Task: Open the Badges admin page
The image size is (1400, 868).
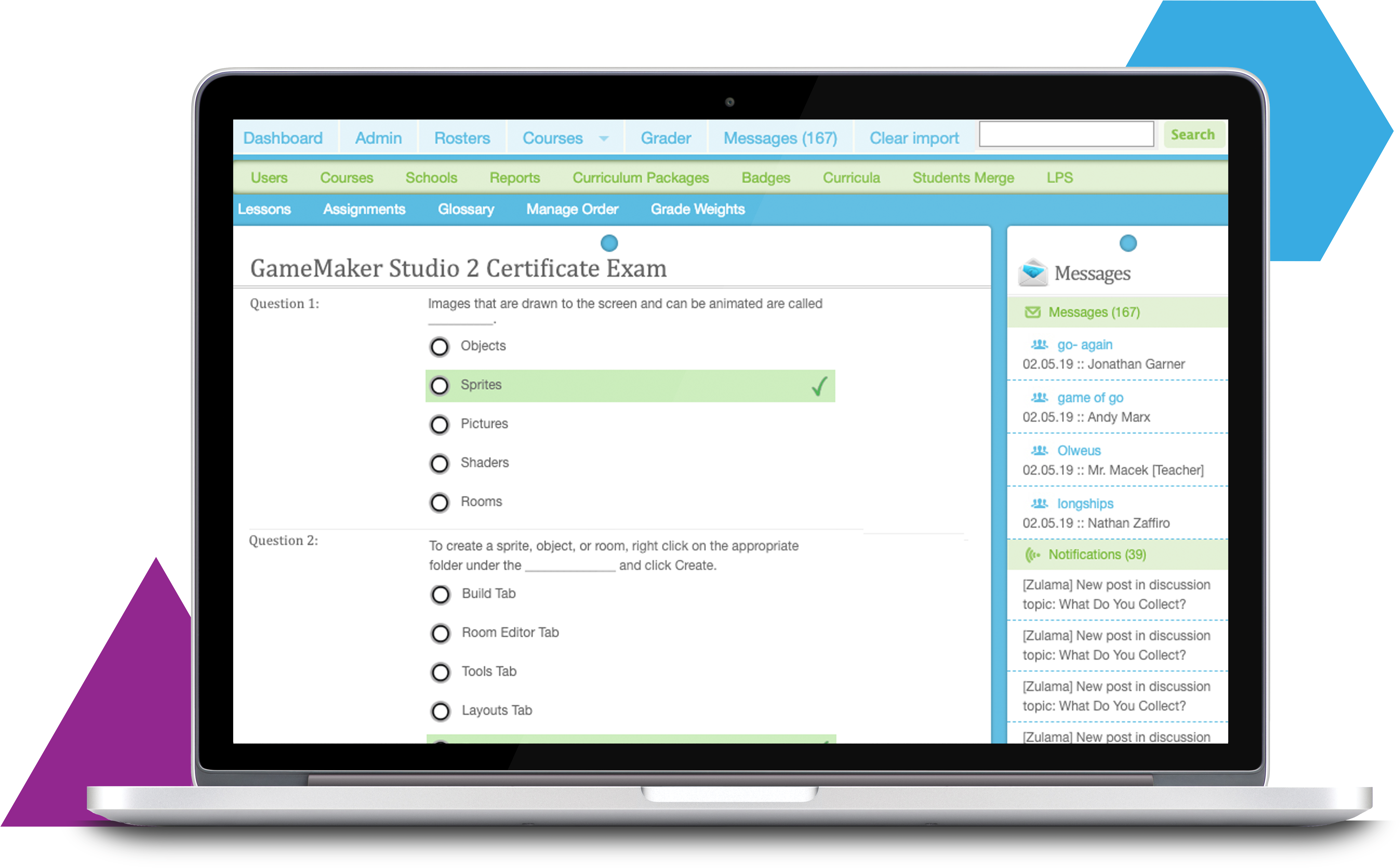Action: (766, 177)
